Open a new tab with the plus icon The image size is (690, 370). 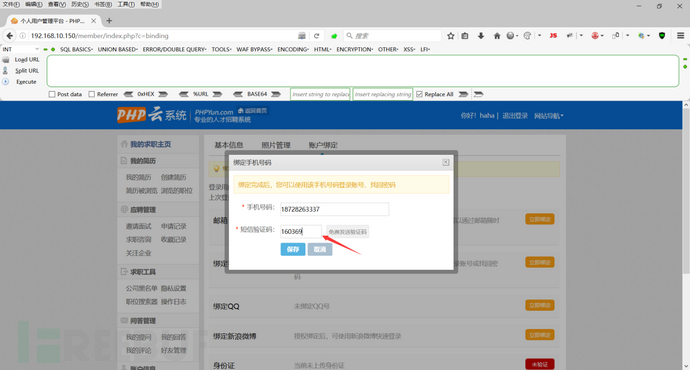click(x=109, y=21)
